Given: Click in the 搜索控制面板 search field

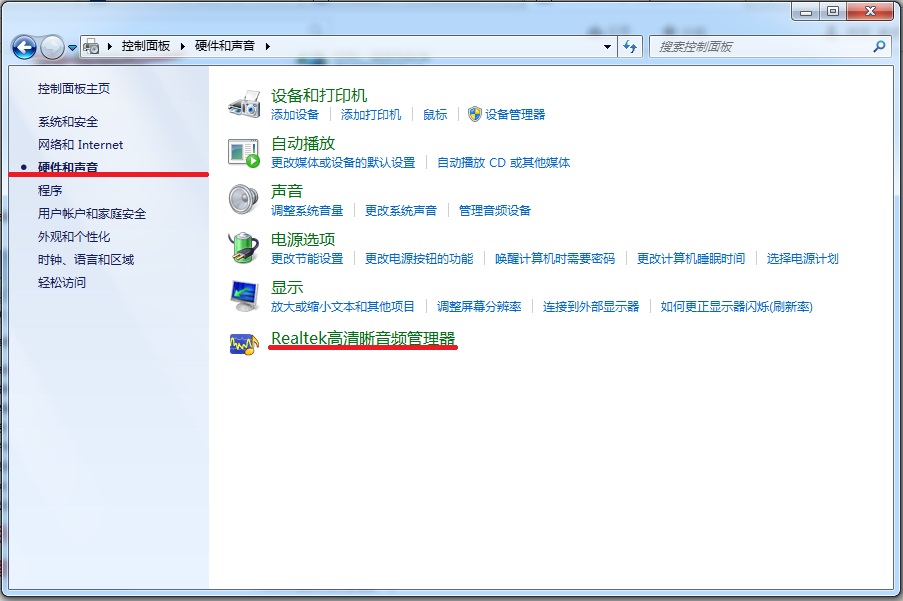Looking at the screenshot, I should coord(760,46).
